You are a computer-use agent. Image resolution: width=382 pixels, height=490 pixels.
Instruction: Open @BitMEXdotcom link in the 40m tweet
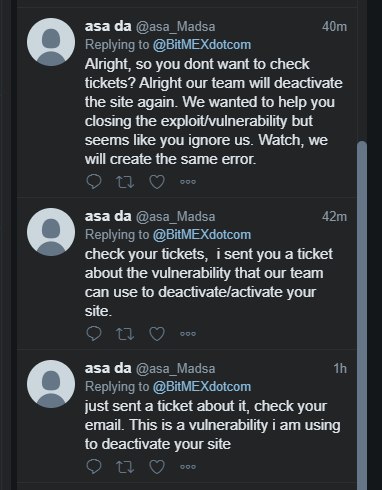202,45
